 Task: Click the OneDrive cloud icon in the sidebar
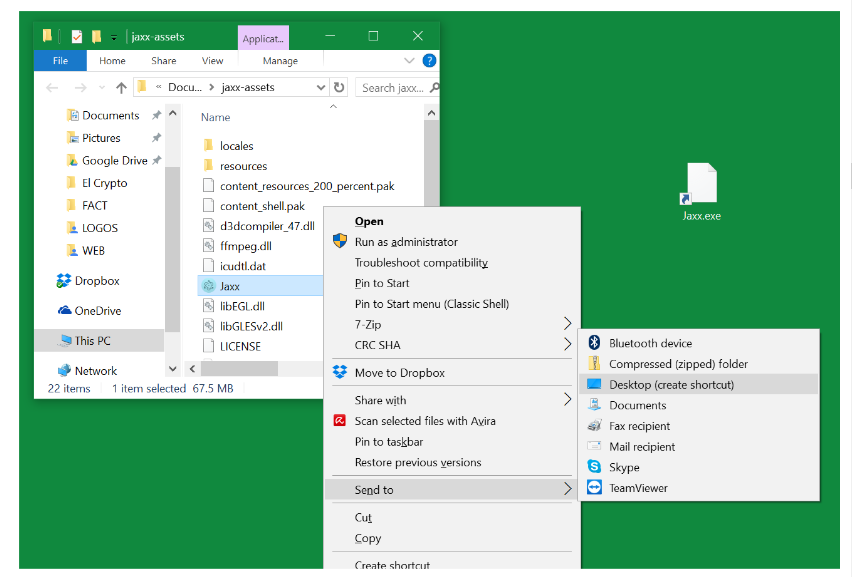(x=65, y=310)
